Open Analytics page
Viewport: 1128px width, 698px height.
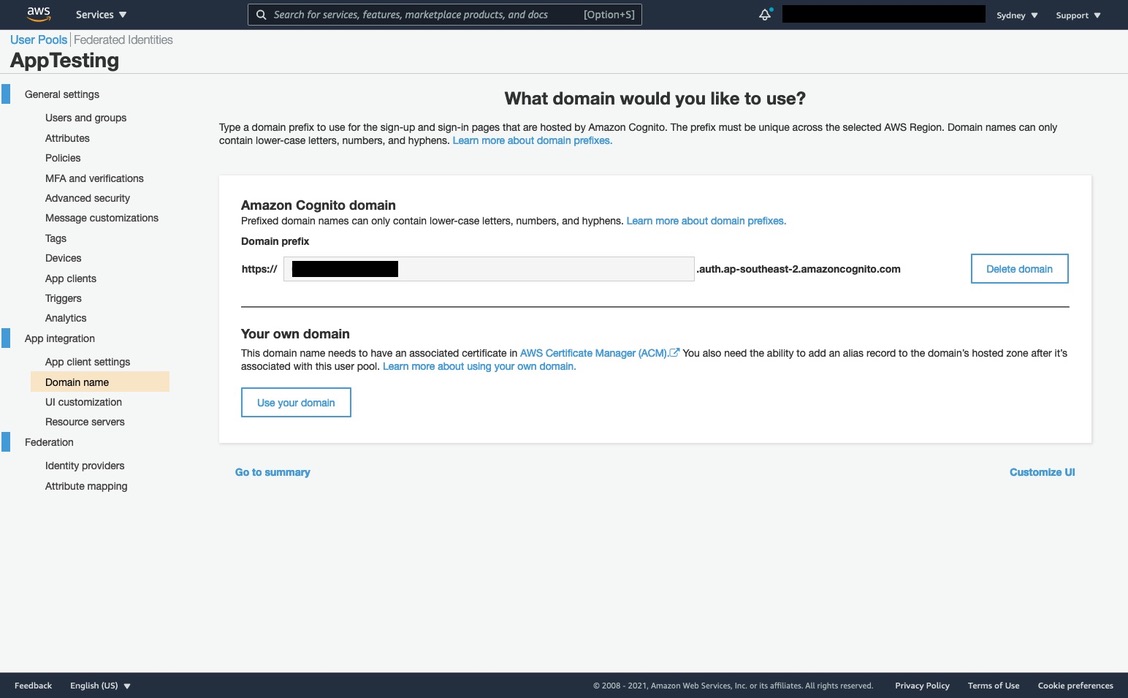[x=65, y=317]
